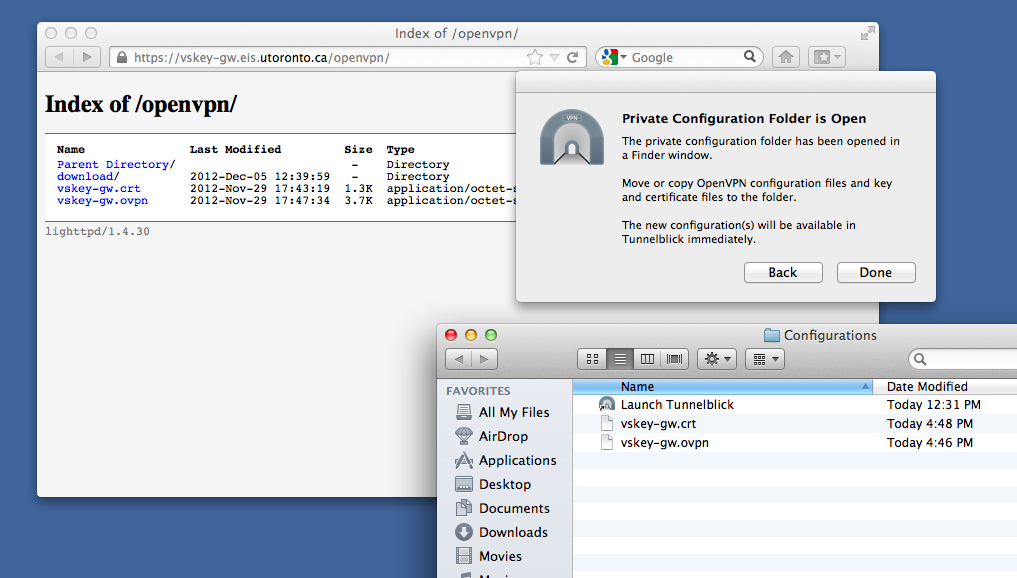
Task: Download the vskey-gw.ovpn link in browser
Action: coord(102,201)
